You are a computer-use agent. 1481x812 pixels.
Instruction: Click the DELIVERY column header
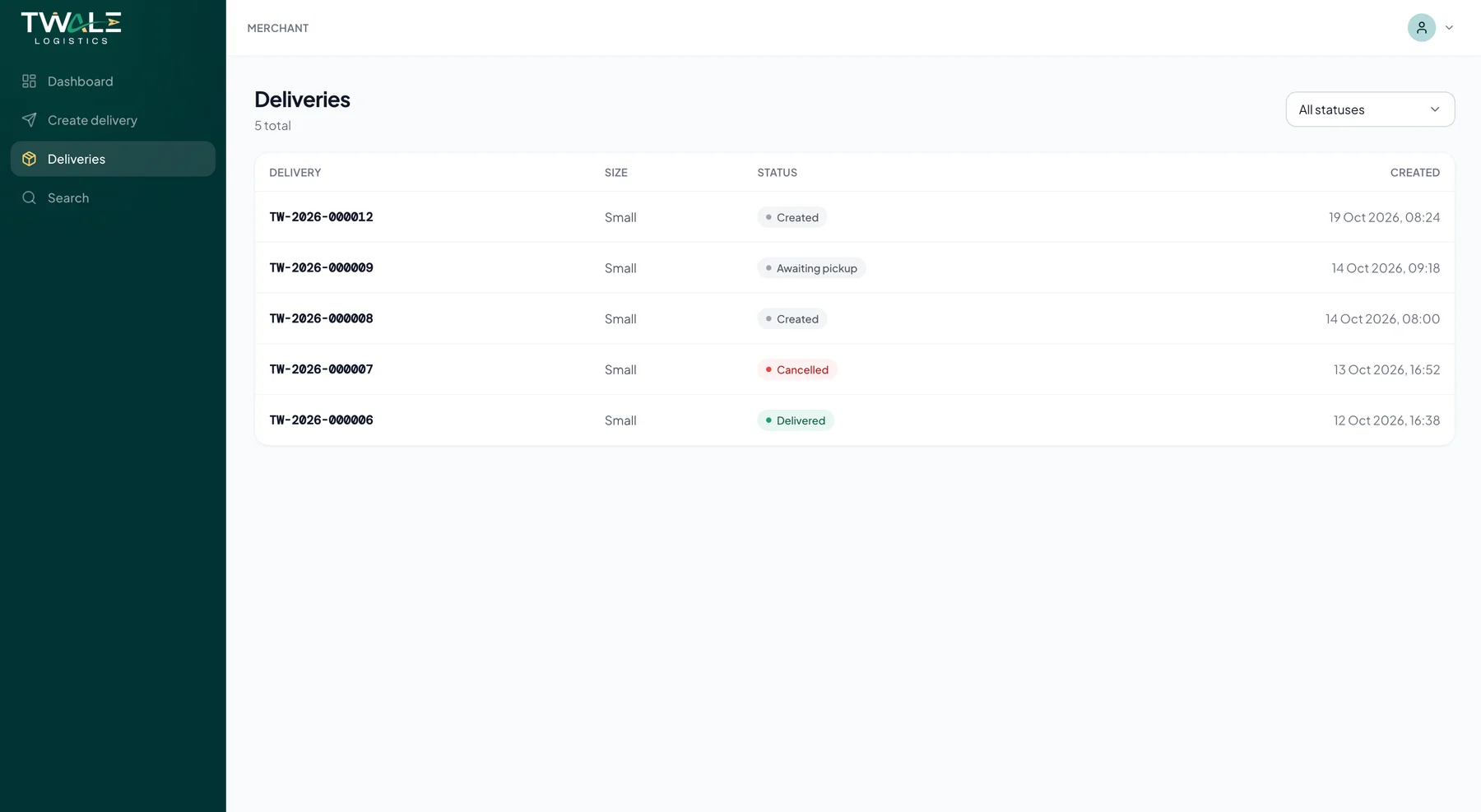295,173
